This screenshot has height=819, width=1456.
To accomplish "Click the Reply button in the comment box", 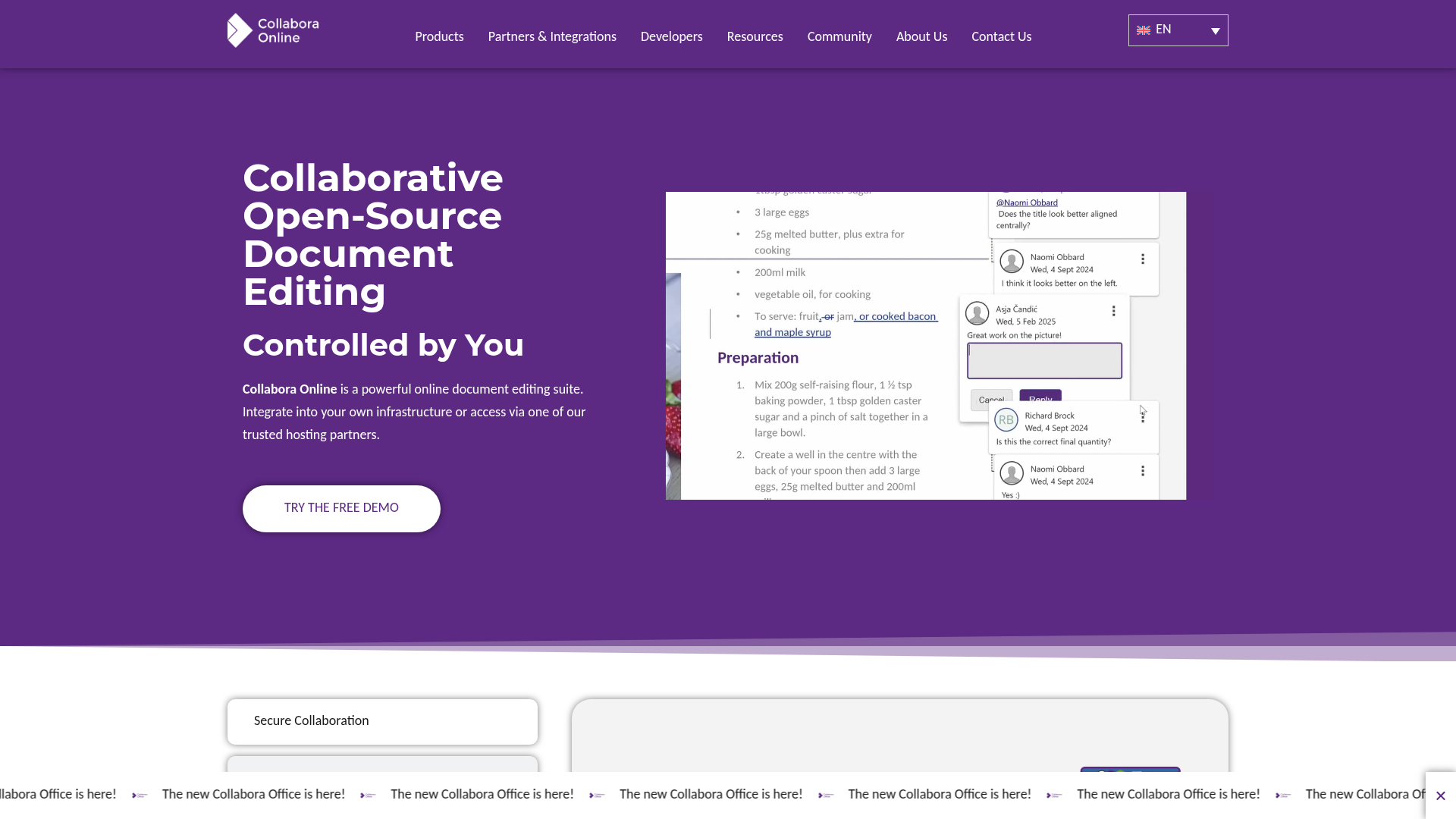I will [x=1040, y=398].
